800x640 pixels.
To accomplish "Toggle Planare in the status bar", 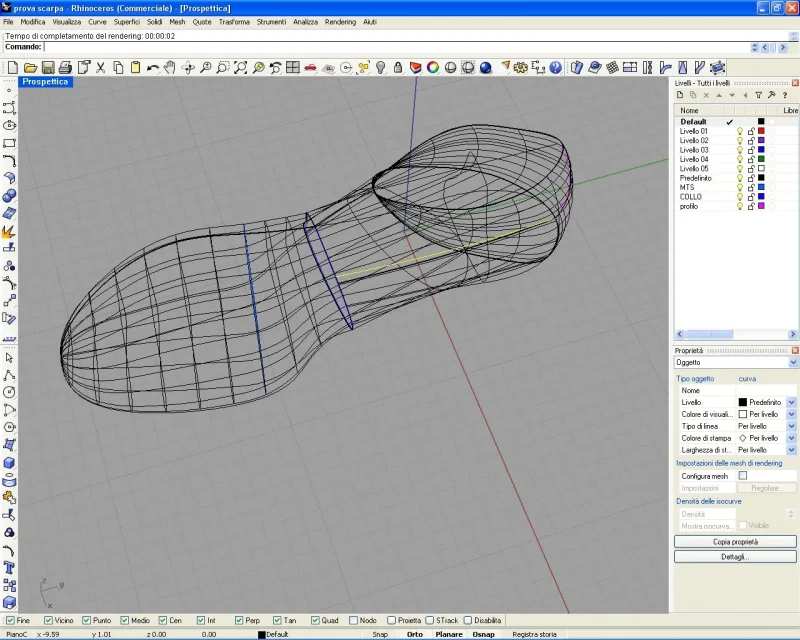I will (x=449, y=634).
